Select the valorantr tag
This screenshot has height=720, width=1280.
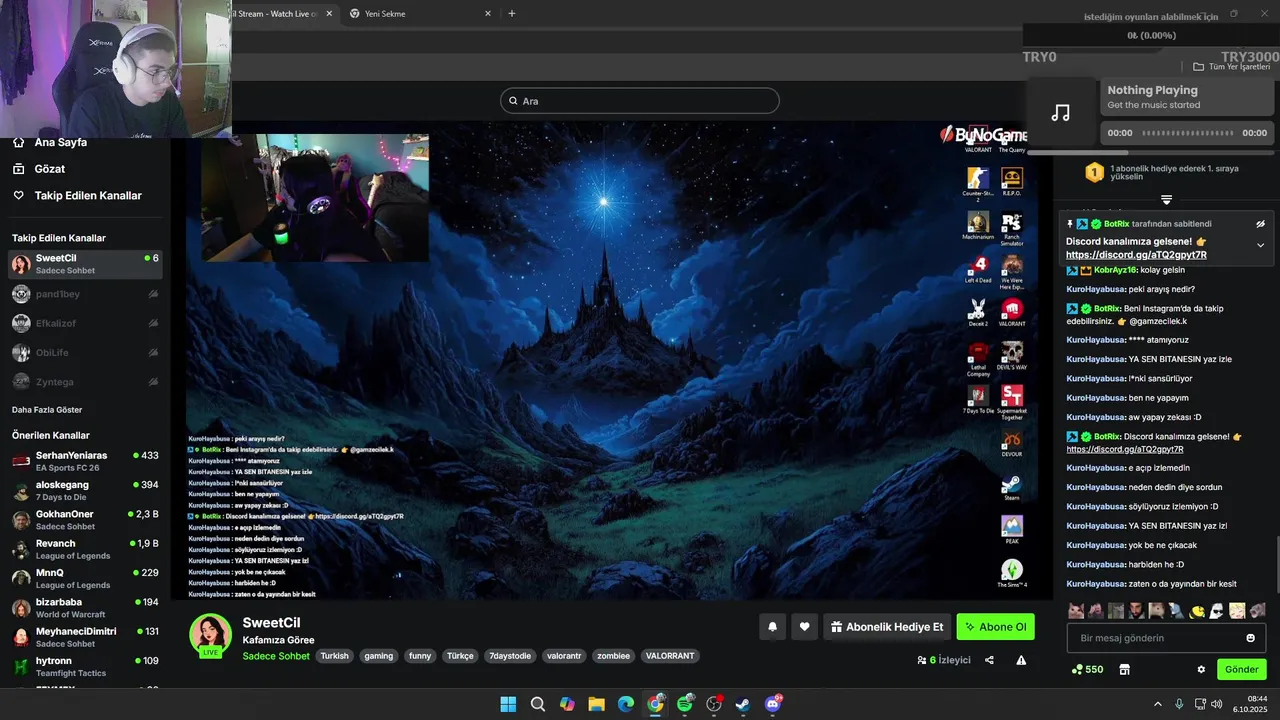click(x=564, y=656)
